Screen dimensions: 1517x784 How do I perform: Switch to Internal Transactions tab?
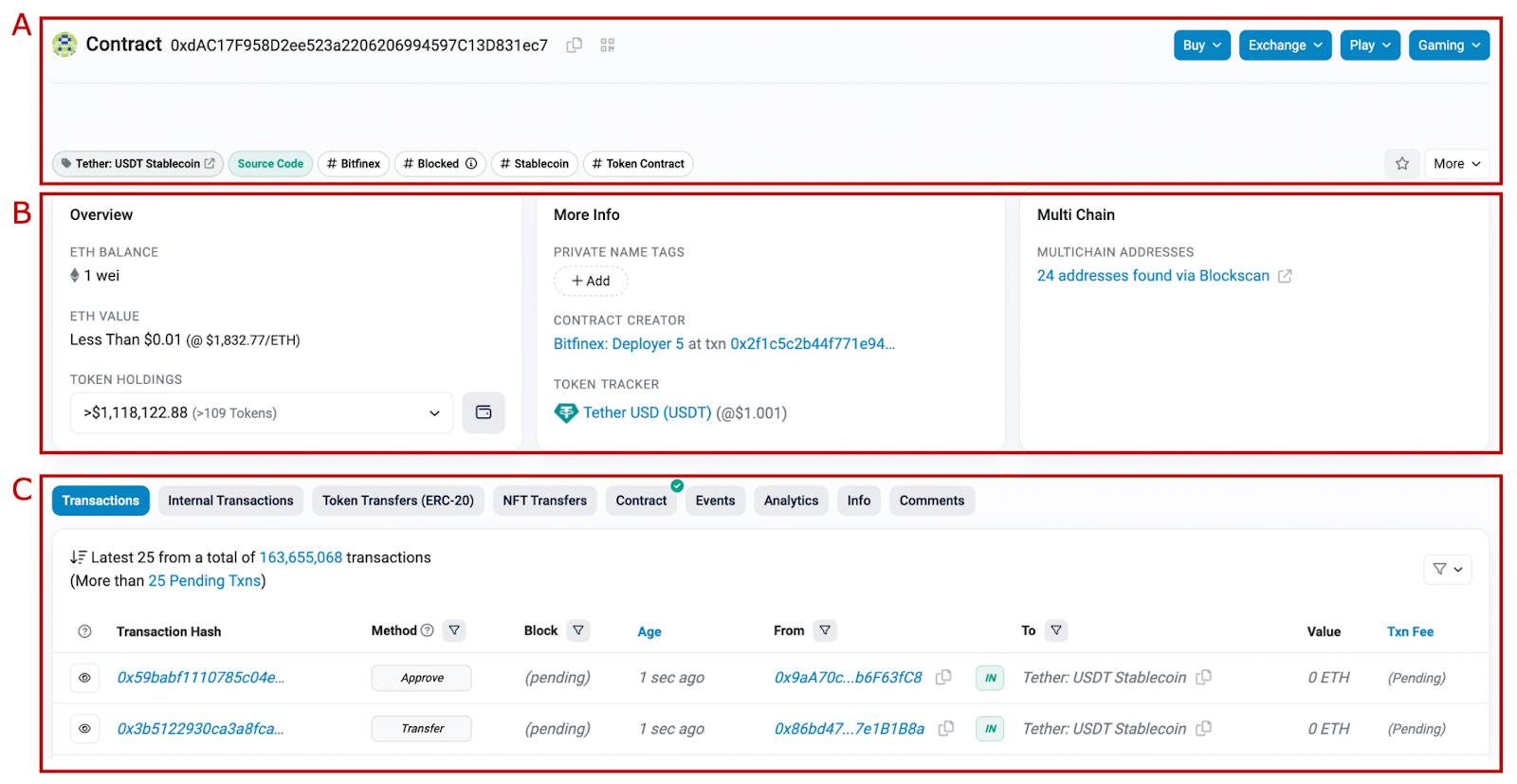[x=230, y=501]
